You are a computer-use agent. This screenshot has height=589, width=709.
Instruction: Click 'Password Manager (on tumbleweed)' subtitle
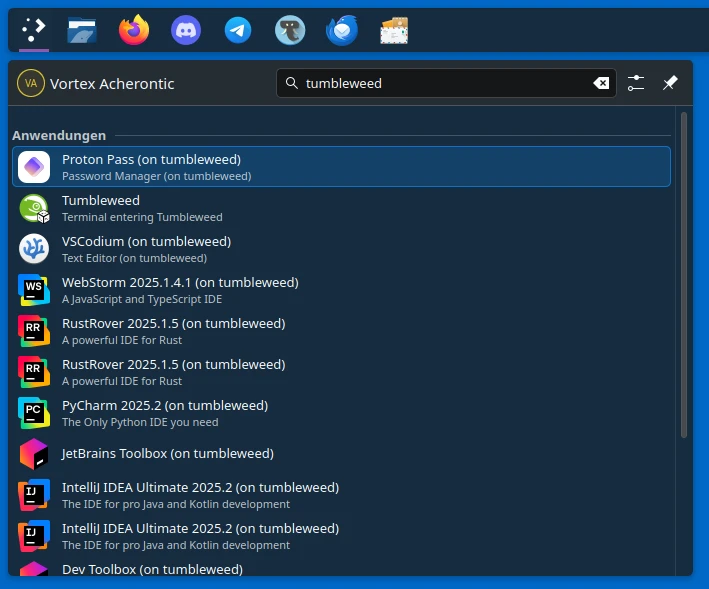(x=156, y=176)
